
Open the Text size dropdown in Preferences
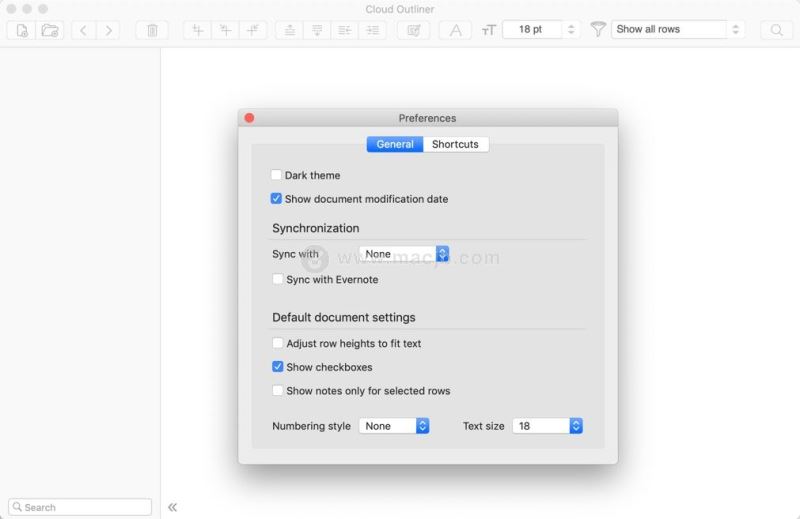(x=547, y=426)
